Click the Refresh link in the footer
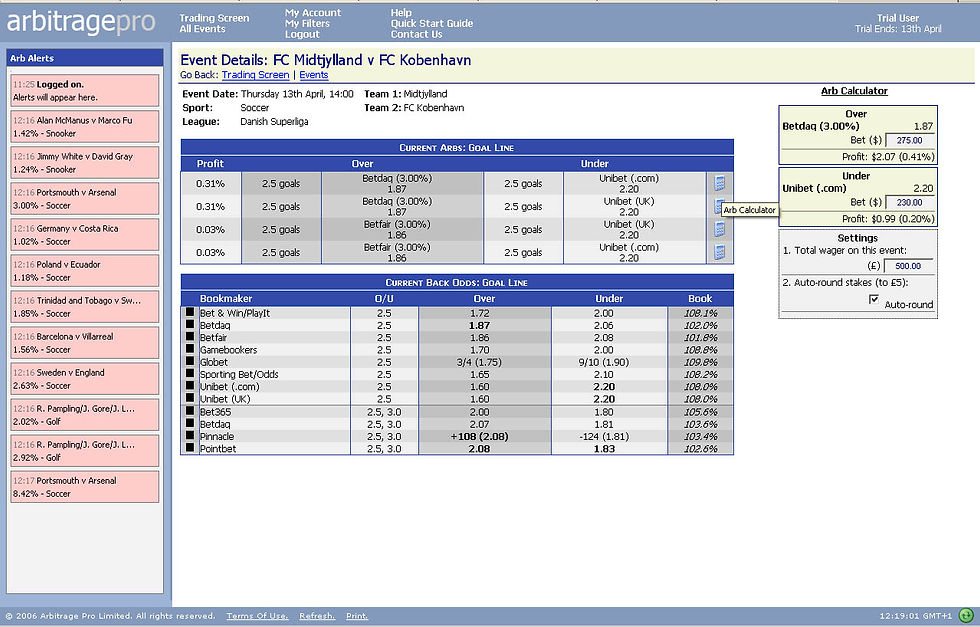 (317, 616)
